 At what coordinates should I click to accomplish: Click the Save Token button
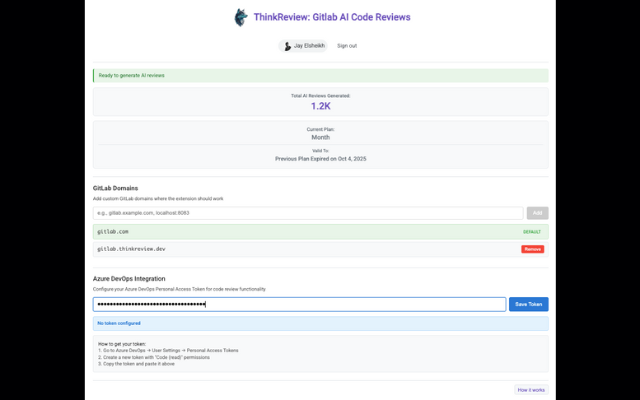[528, 304]
